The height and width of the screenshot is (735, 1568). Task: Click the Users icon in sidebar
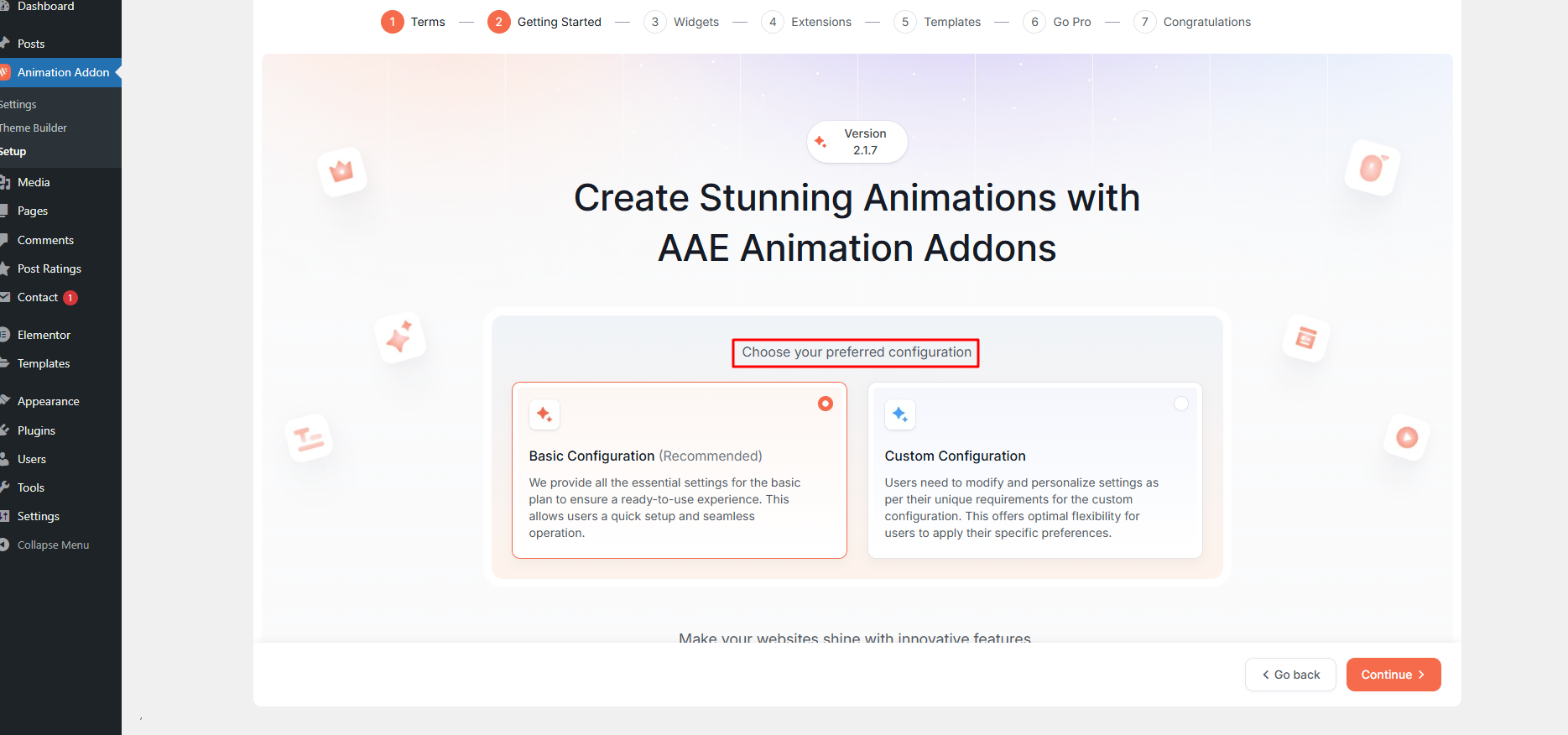pyautogui.click(x=3, y=459)
